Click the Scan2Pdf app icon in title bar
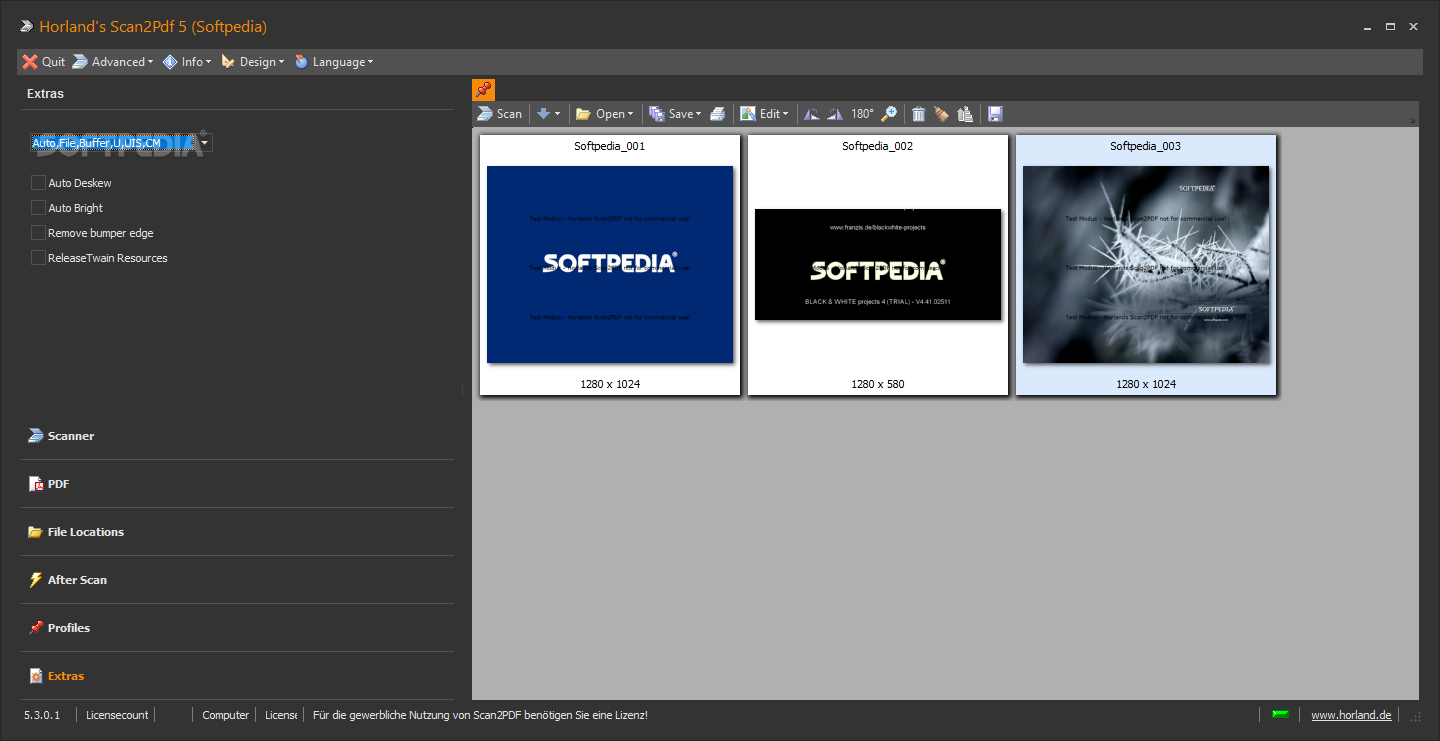Image resolution: width=1440 pixels, height=741 pixels. click(x=26, y=27)
